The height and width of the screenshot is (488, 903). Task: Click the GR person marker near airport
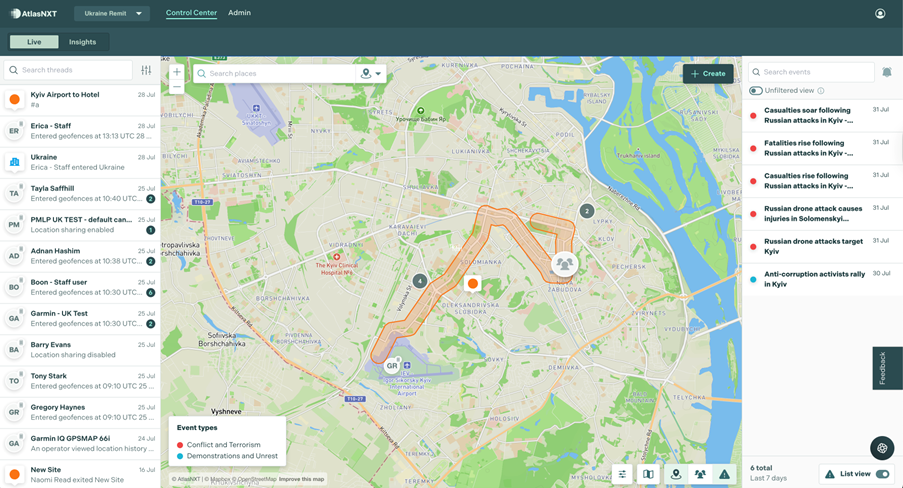click(x=392, y=365)
